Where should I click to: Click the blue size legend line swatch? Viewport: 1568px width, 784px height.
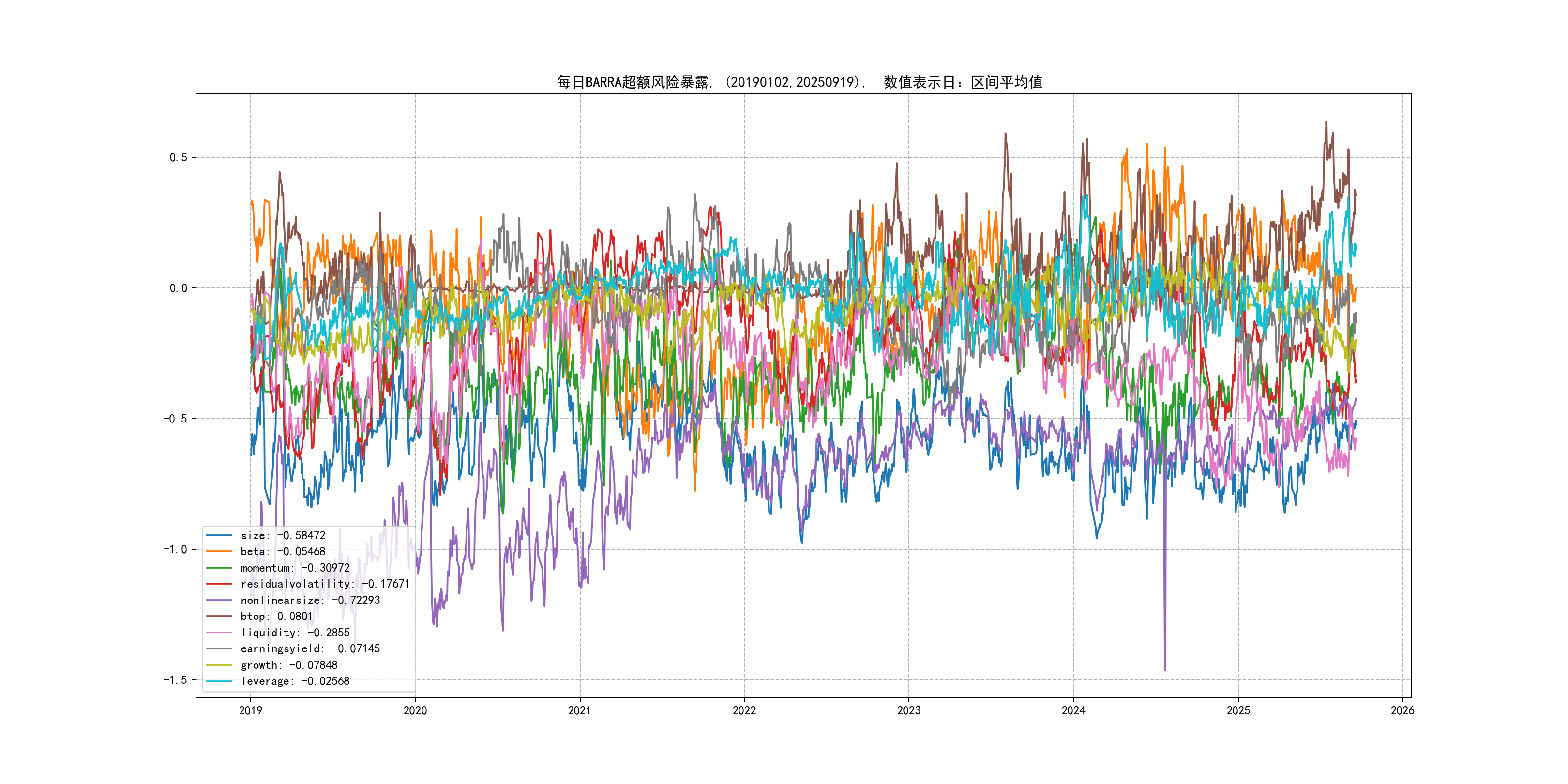(219, 535)
